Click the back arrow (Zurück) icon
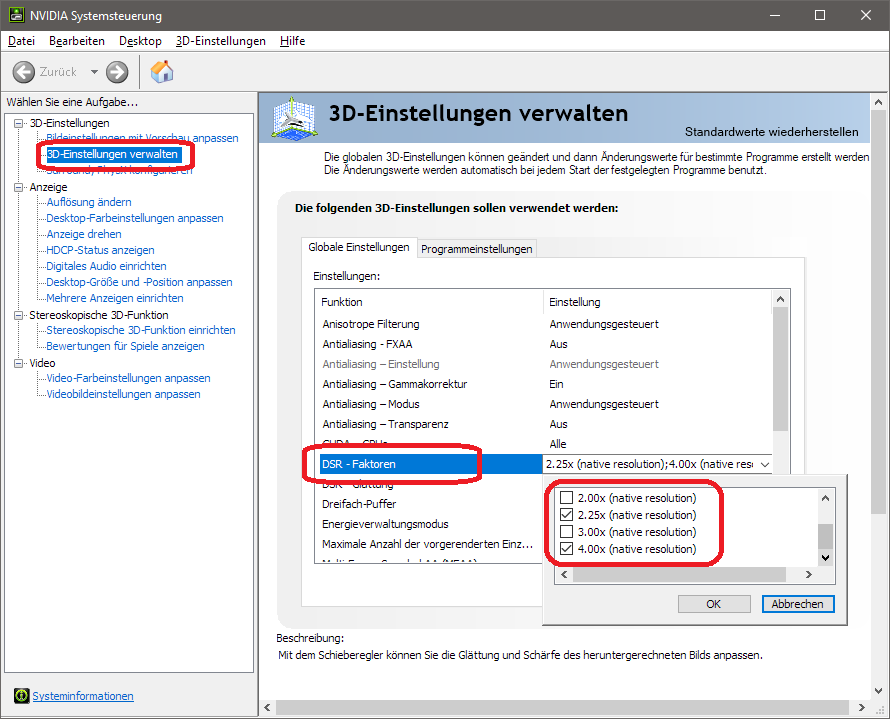890x719 pixels. [24, 72]
